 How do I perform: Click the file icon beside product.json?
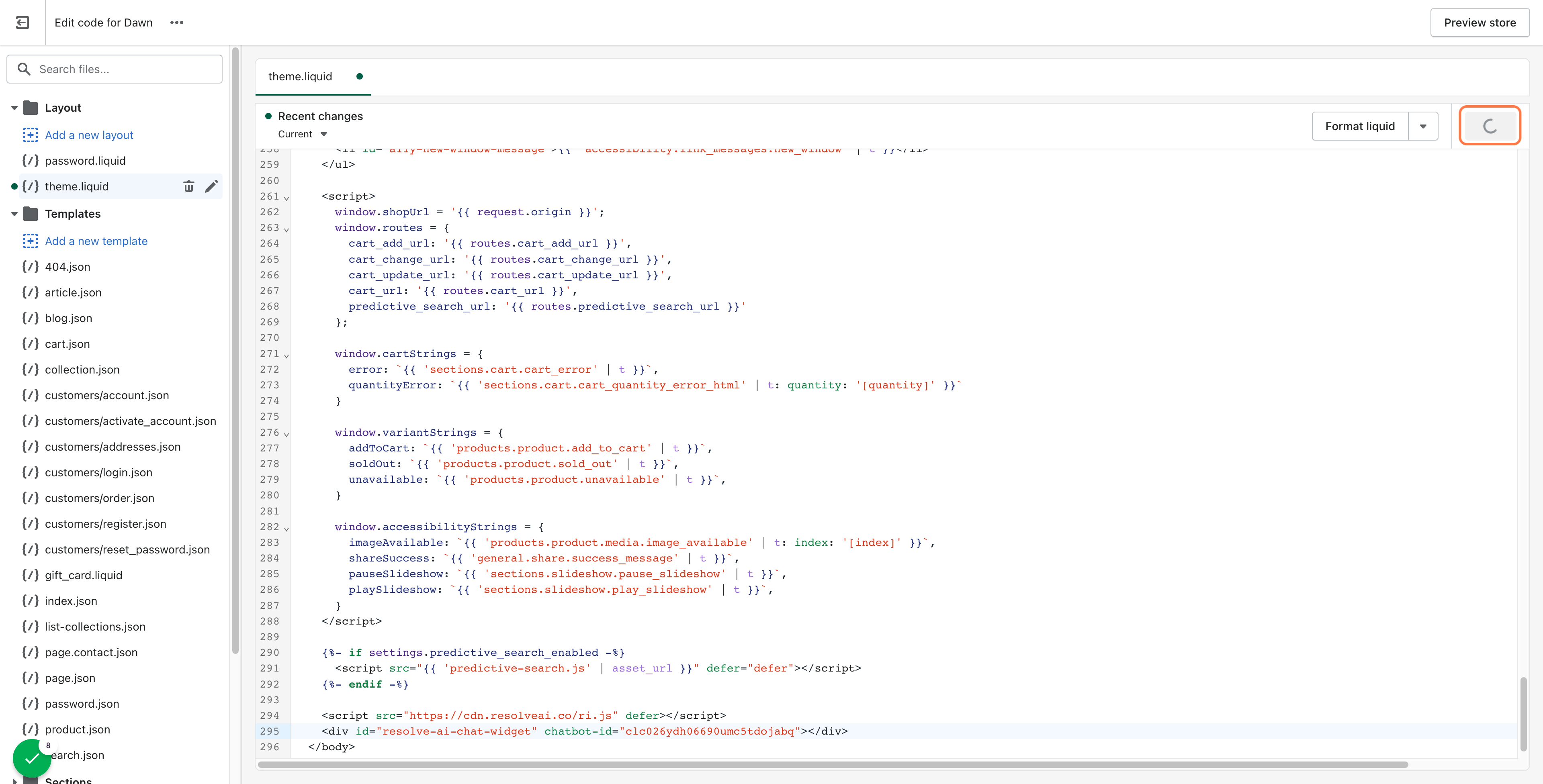pos(31,729)
